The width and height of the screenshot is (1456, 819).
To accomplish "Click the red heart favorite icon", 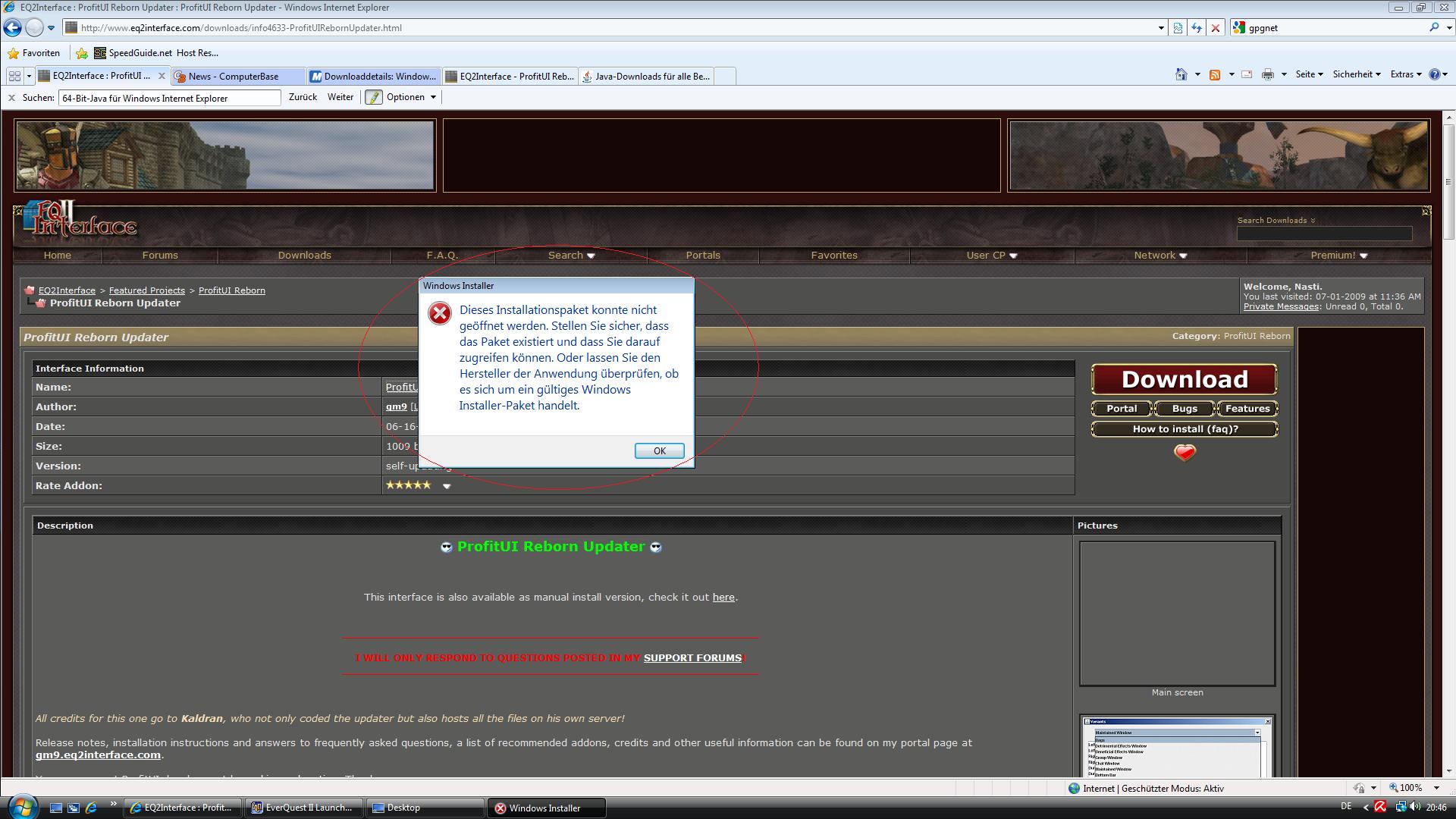I will click(1185, 453).
